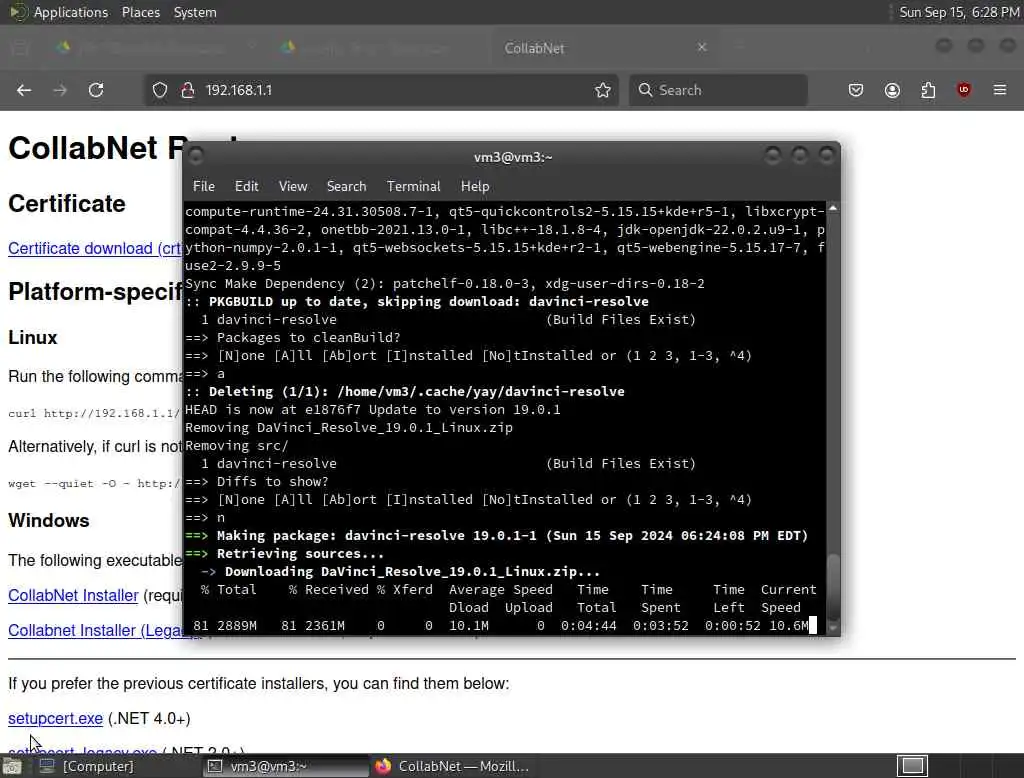The width and height of the screenshot is (1024, 778).
Task: Reload the CollabNet page
Action: coord(96,90)
